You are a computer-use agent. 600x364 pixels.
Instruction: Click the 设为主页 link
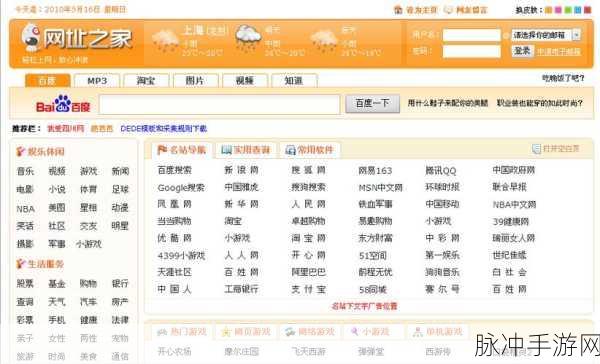[421, 10]
